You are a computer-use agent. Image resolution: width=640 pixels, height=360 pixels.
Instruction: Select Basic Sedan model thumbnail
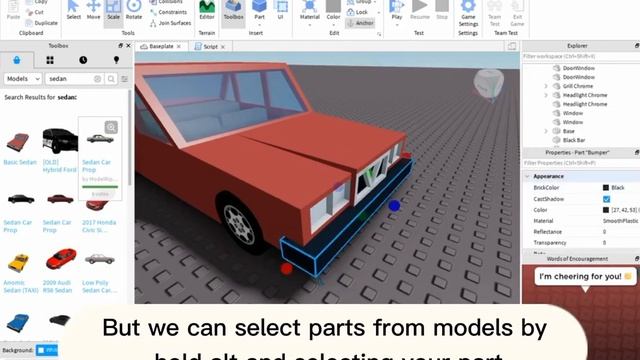coord(18,142)
